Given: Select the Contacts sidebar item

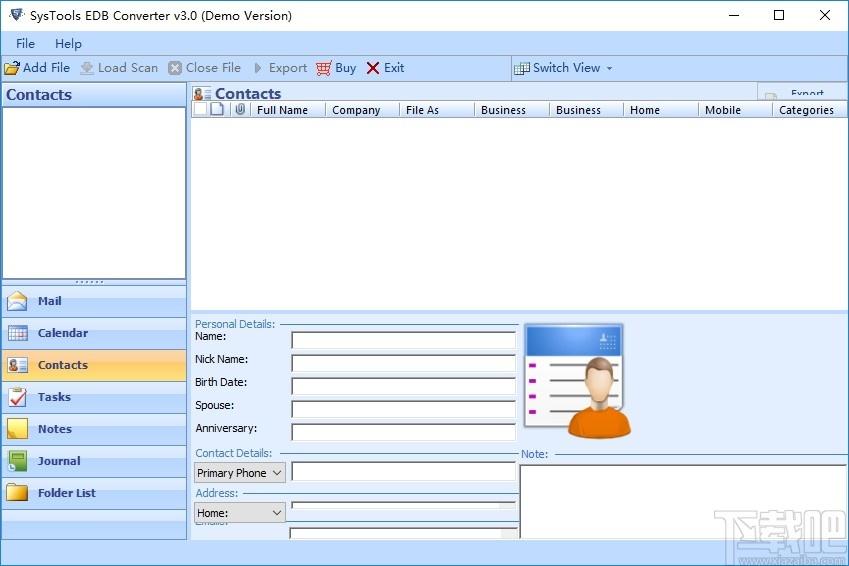Looking at the screenshot, I should click(x=94, y=365).
